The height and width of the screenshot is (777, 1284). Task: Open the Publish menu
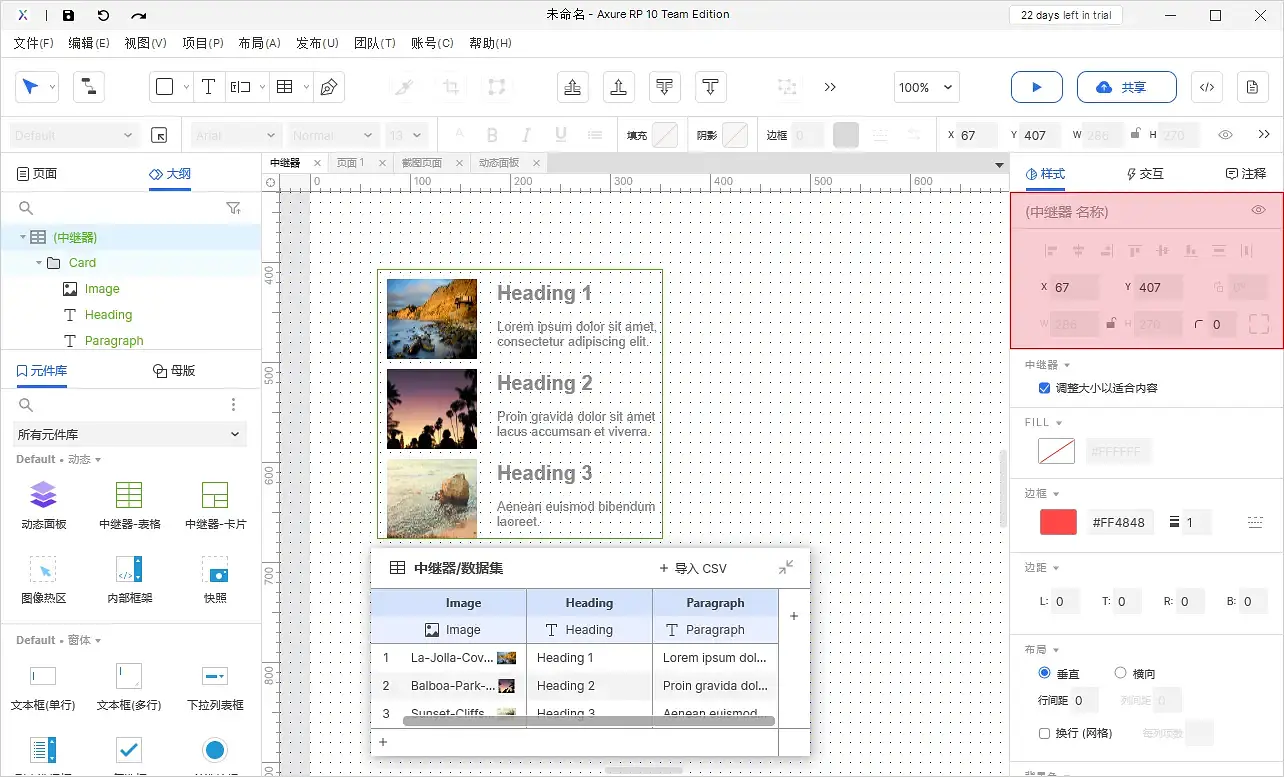317,43
